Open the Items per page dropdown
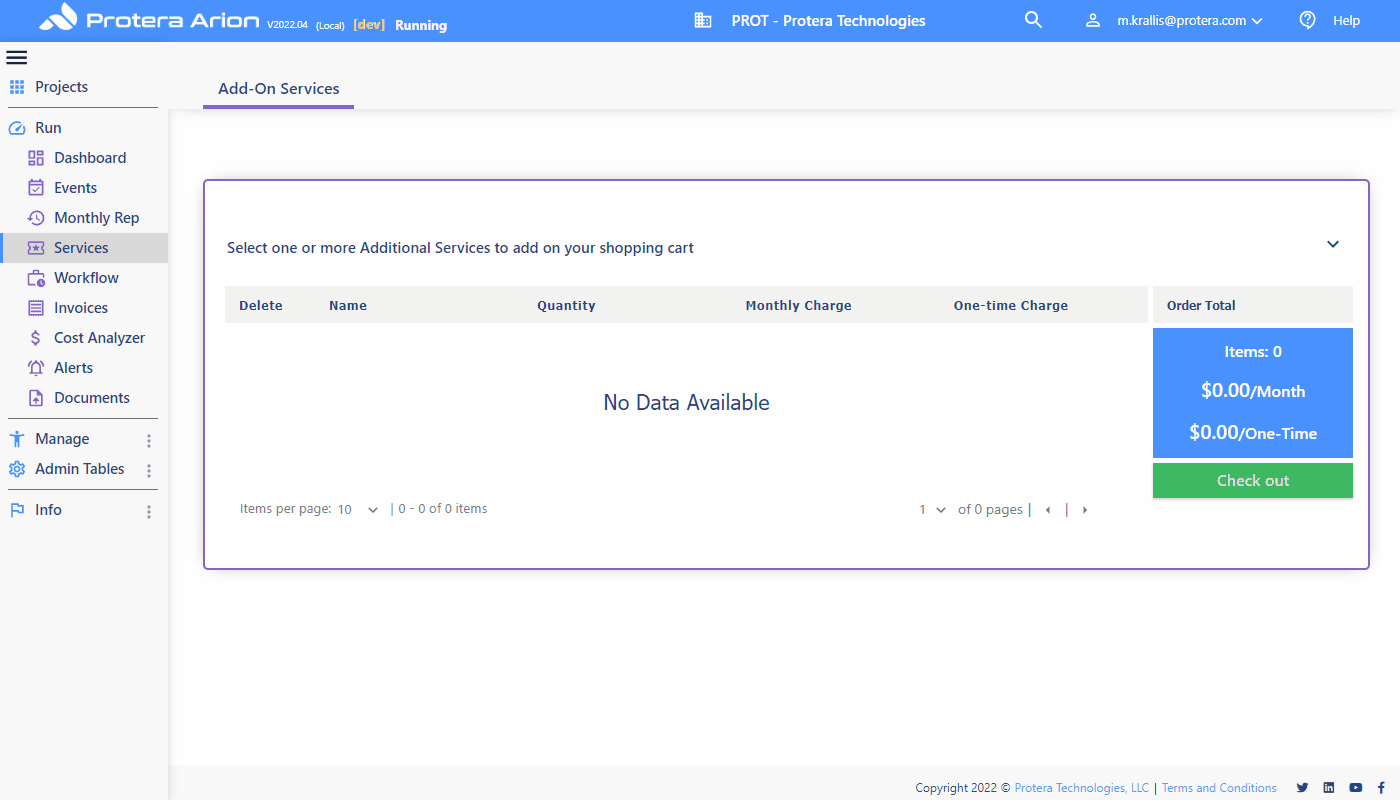The height and width of the screenshot is (800, 1400). [358, 510]
